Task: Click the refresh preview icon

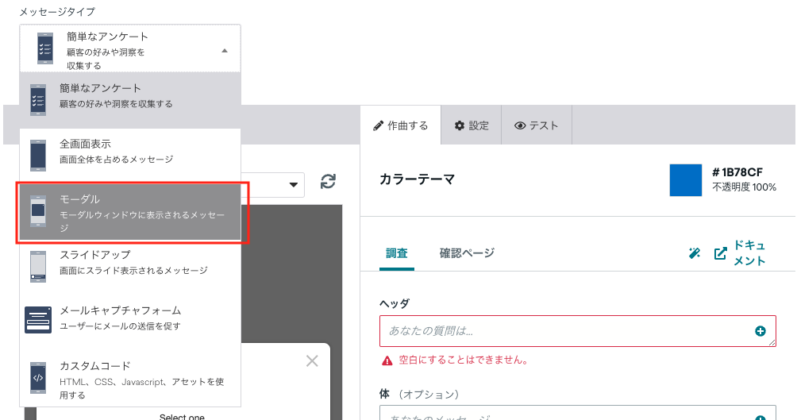Action: coord(328,182)
